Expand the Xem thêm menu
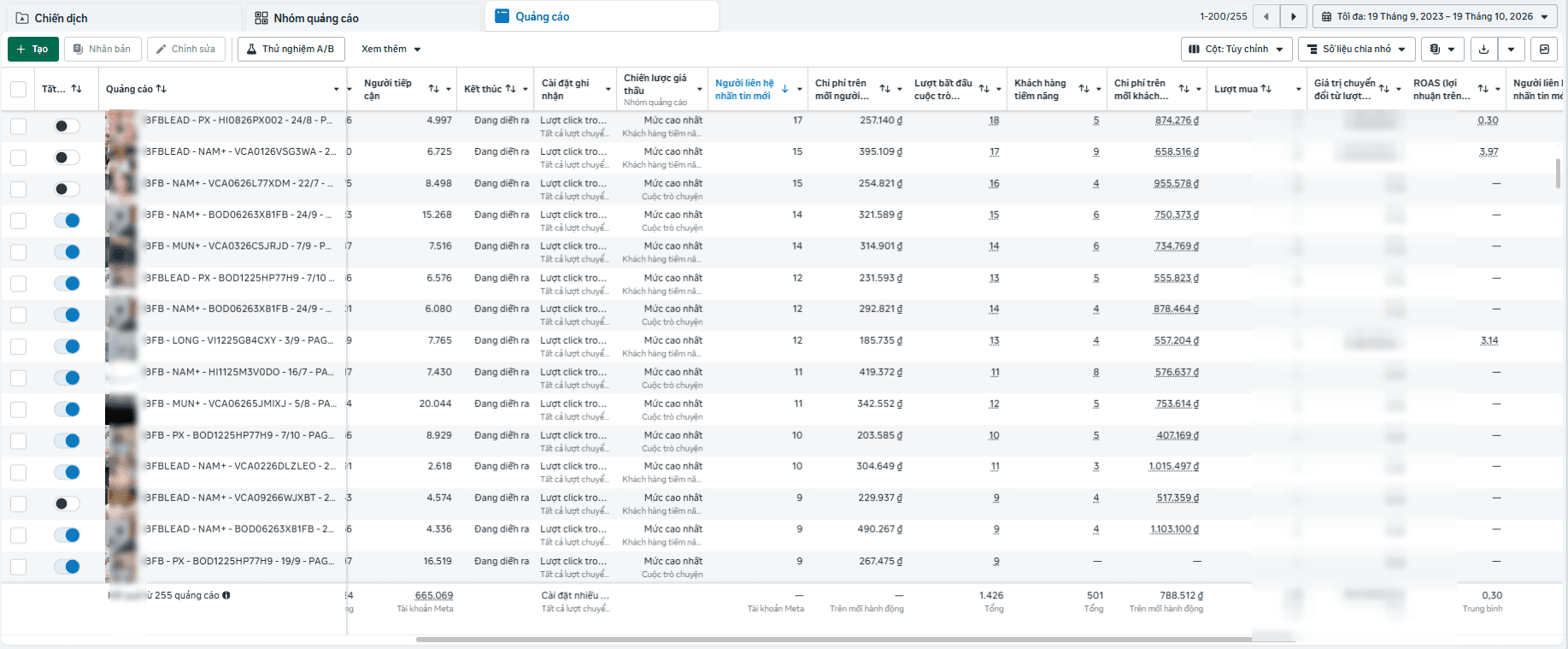 (x=391, y=49)
